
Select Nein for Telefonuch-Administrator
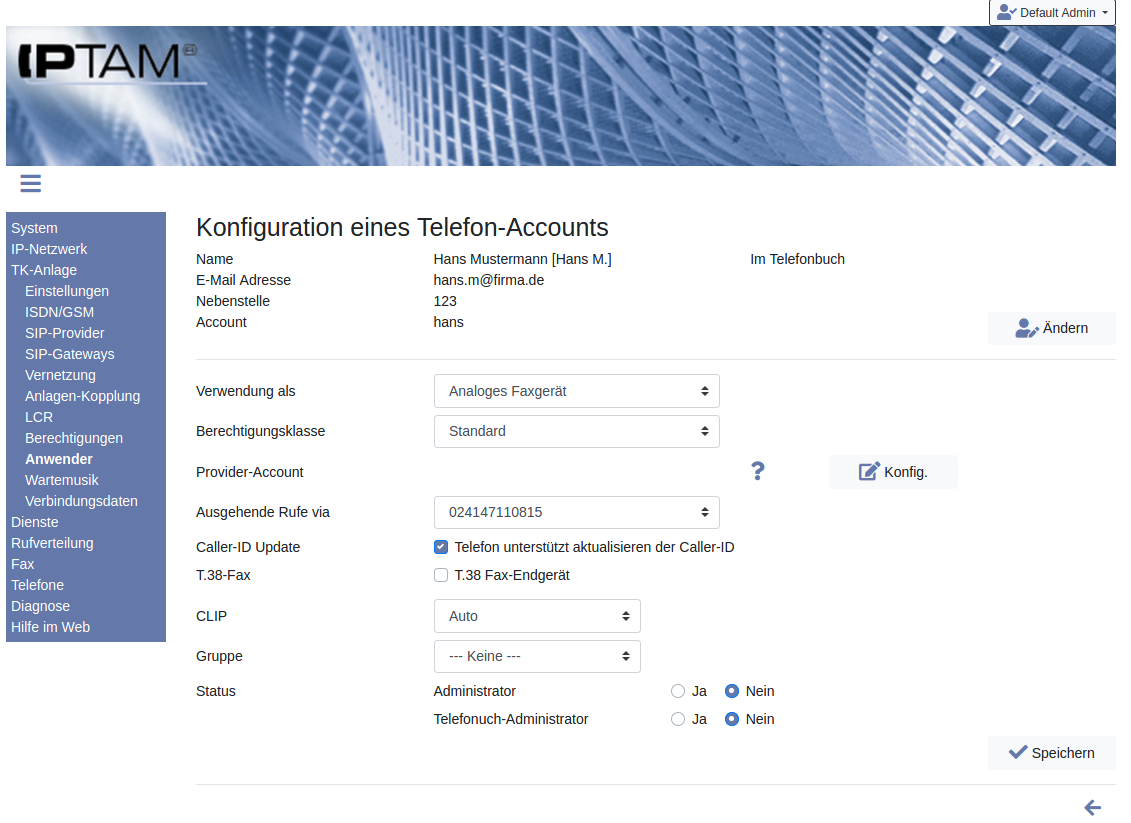coord(732,719)
